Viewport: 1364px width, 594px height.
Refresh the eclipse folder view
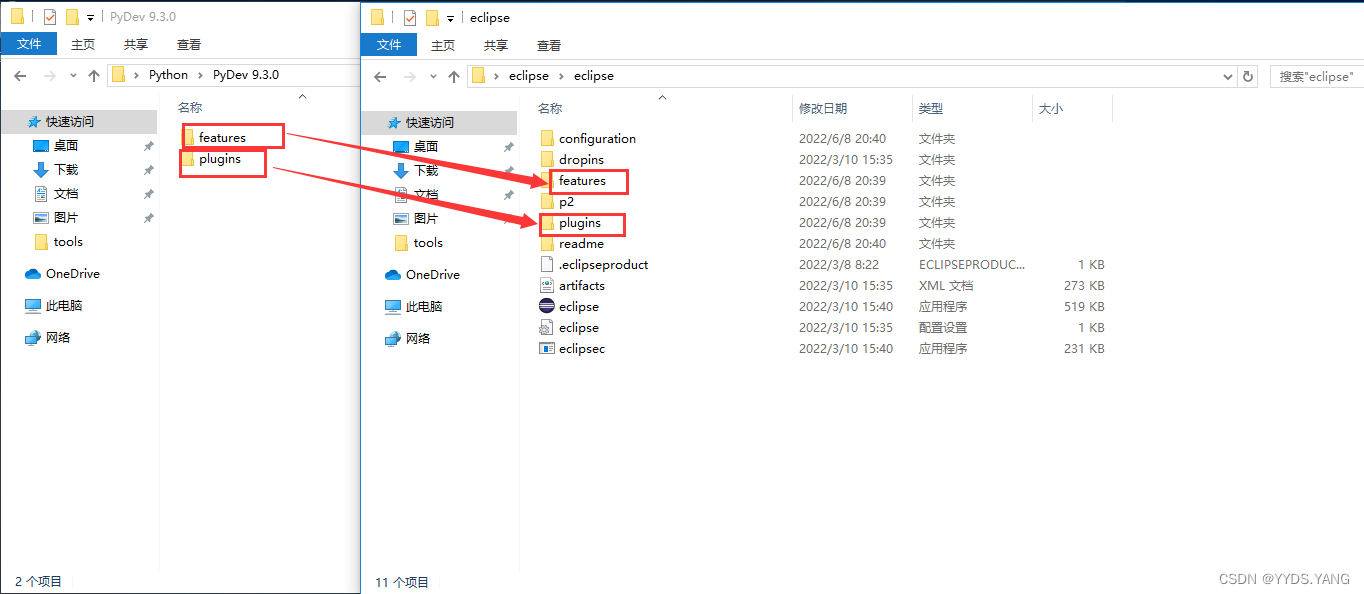(1247, 76)
